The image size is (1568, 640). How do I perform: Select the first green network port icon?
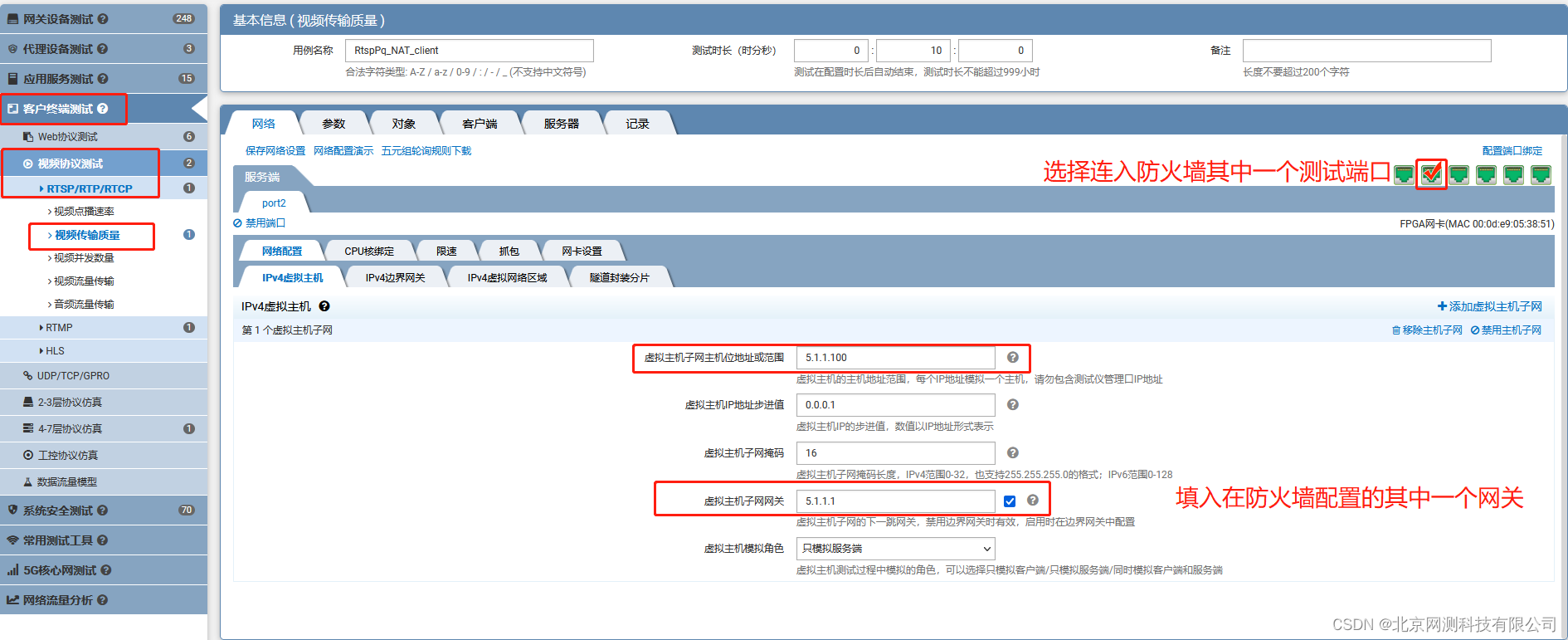click(1404, 174)
